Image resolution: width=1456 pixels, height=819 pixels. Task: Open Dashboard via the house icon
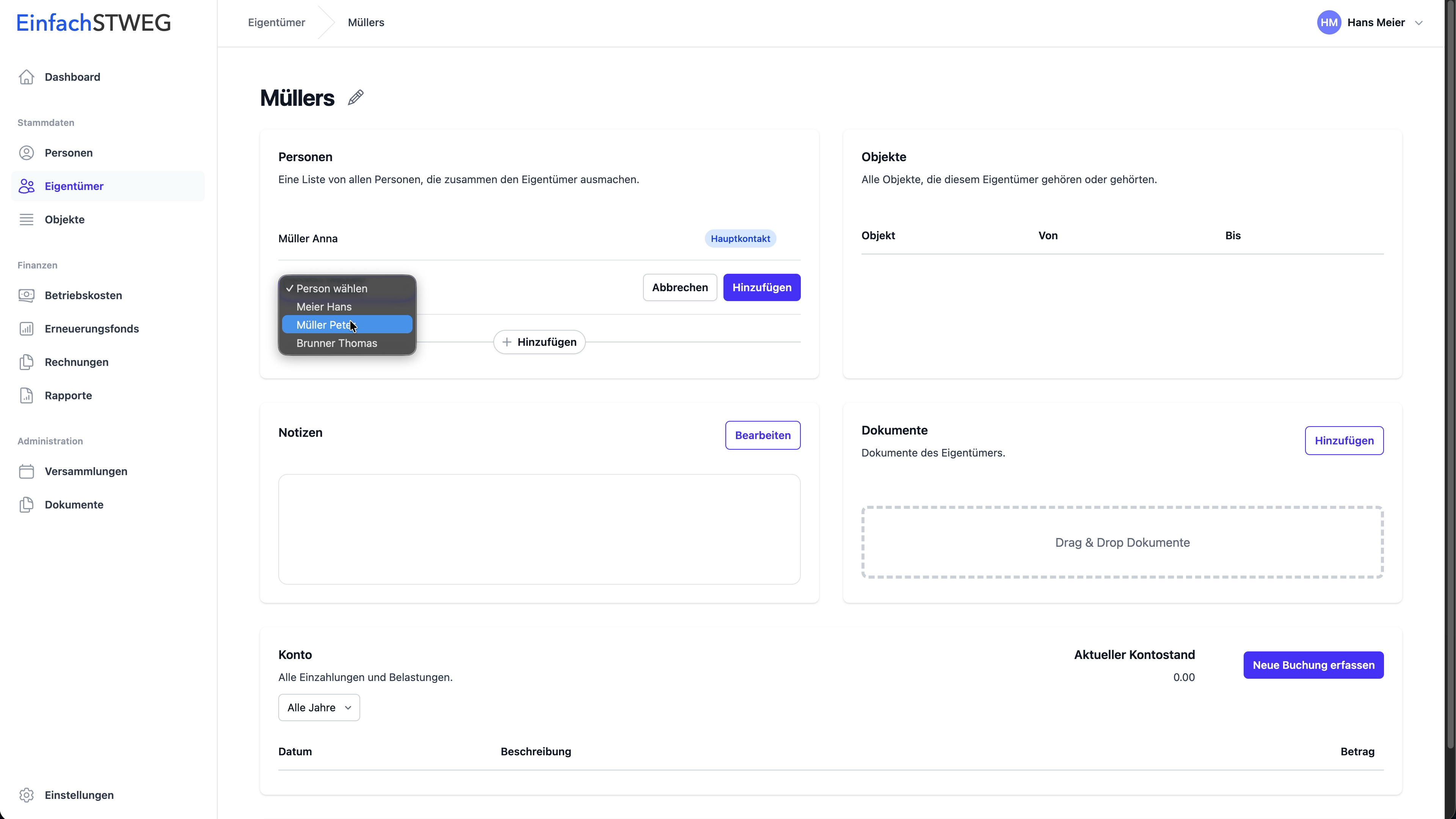pos(27,77)
